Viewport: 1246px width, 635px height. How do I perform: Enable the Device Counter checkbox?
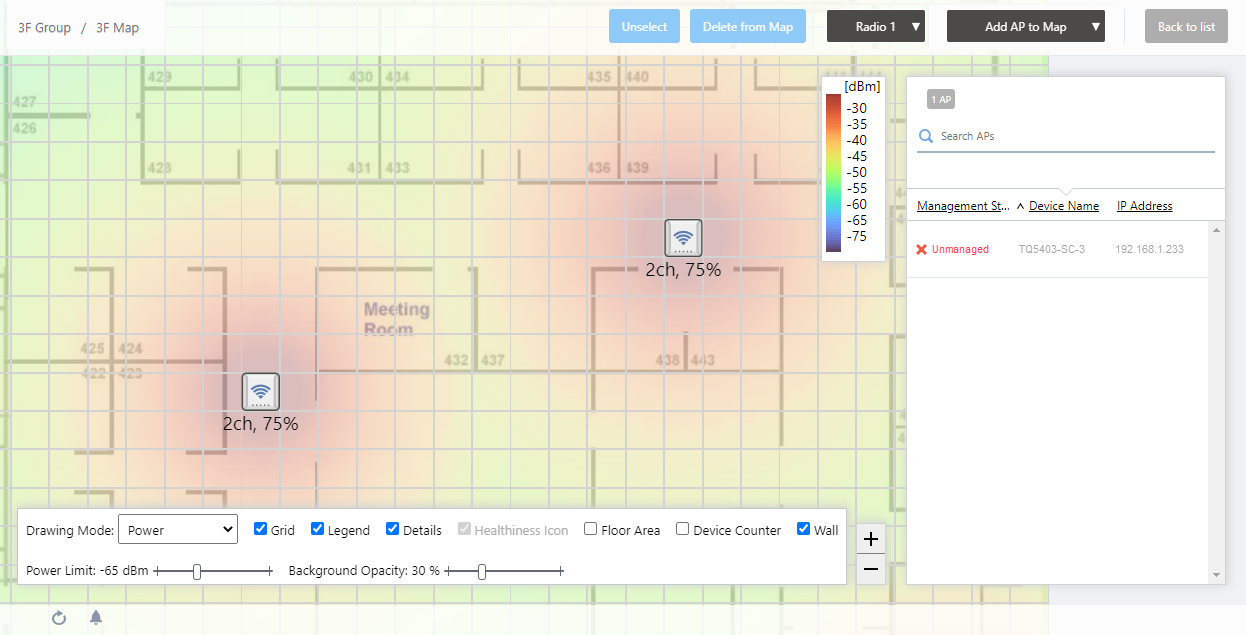point(682,529)
